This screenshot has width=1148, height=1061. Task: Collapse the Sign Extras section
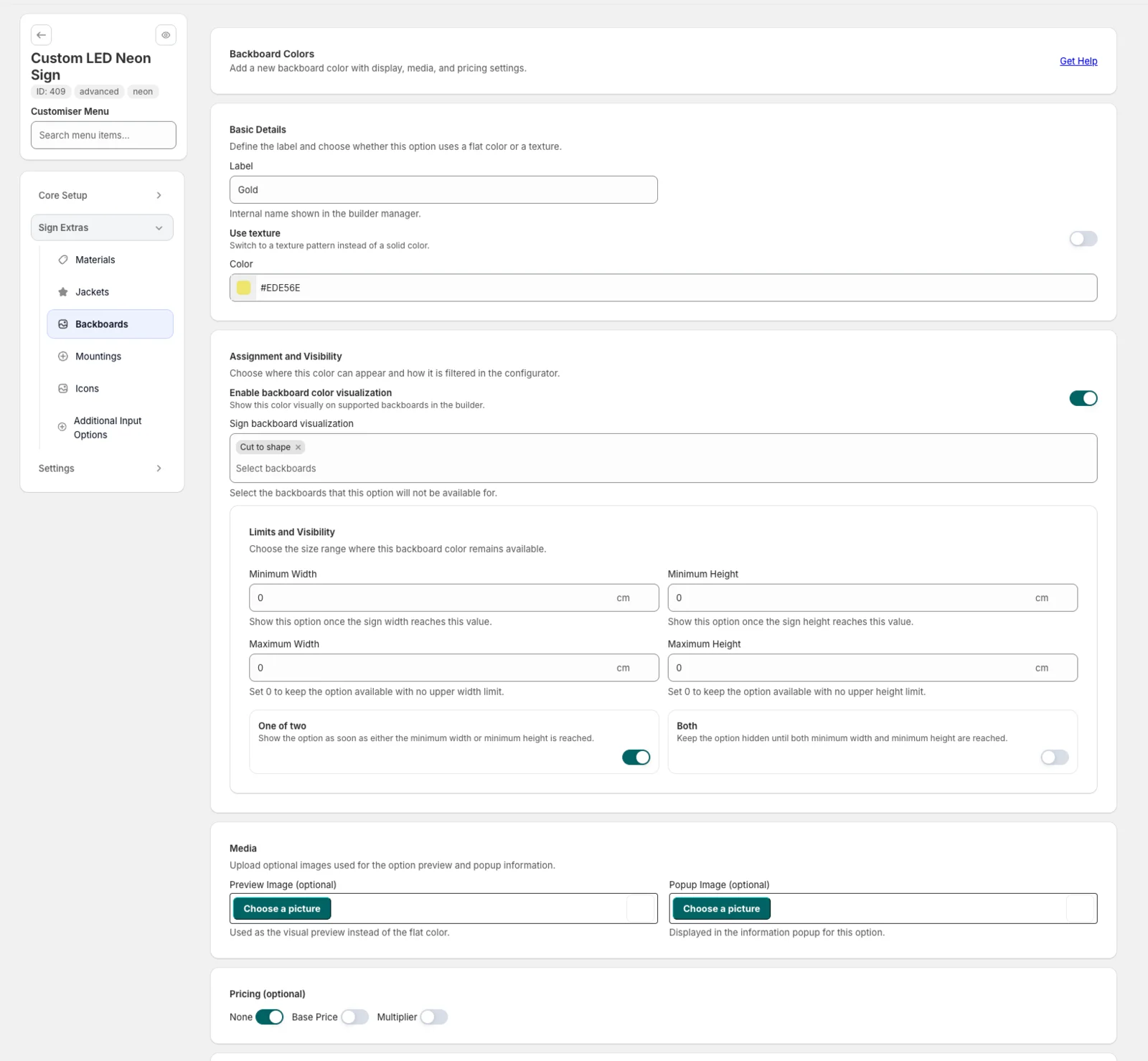(102, 227)
